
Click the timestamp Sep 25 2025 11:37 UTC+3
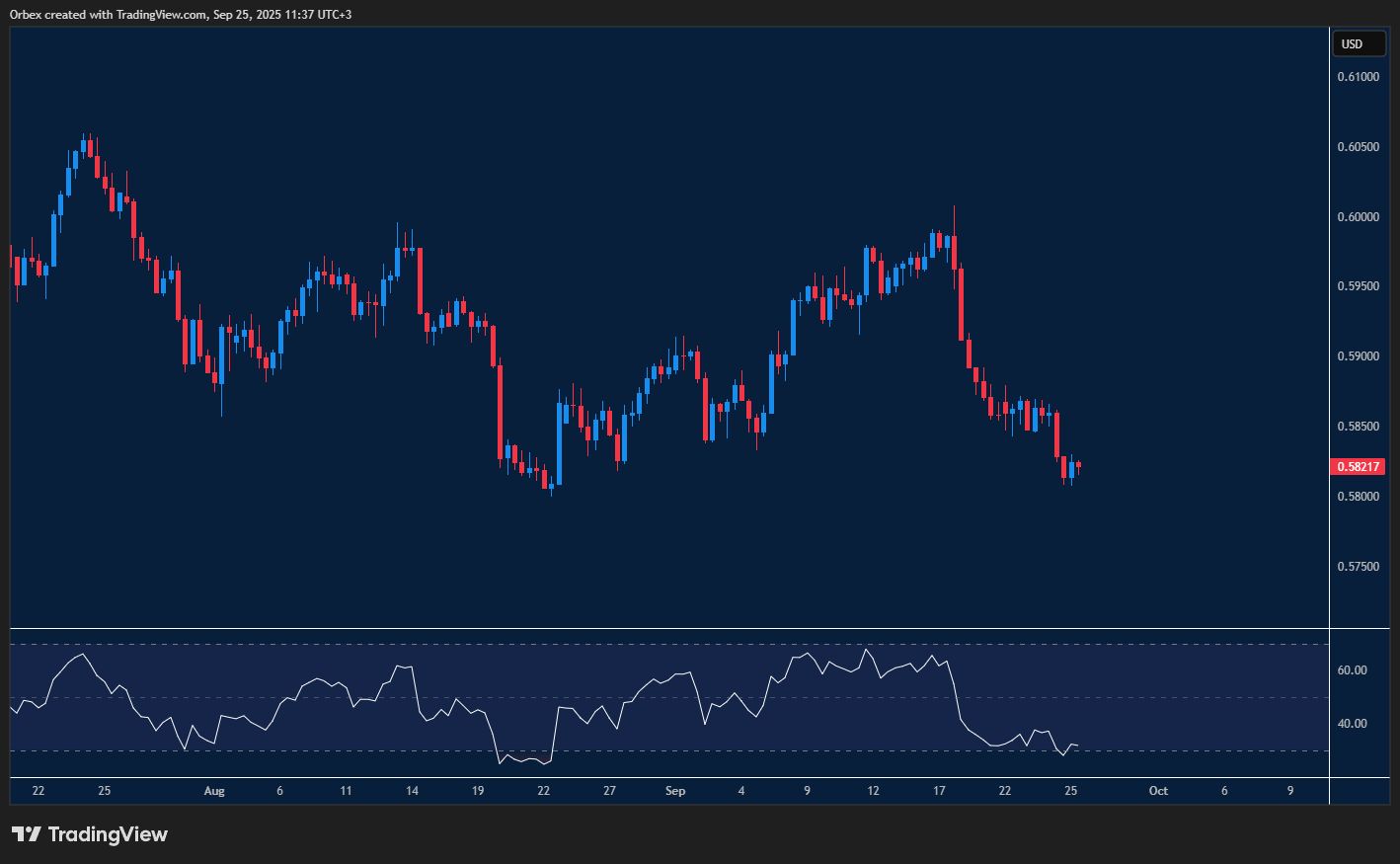coord(282,14)
